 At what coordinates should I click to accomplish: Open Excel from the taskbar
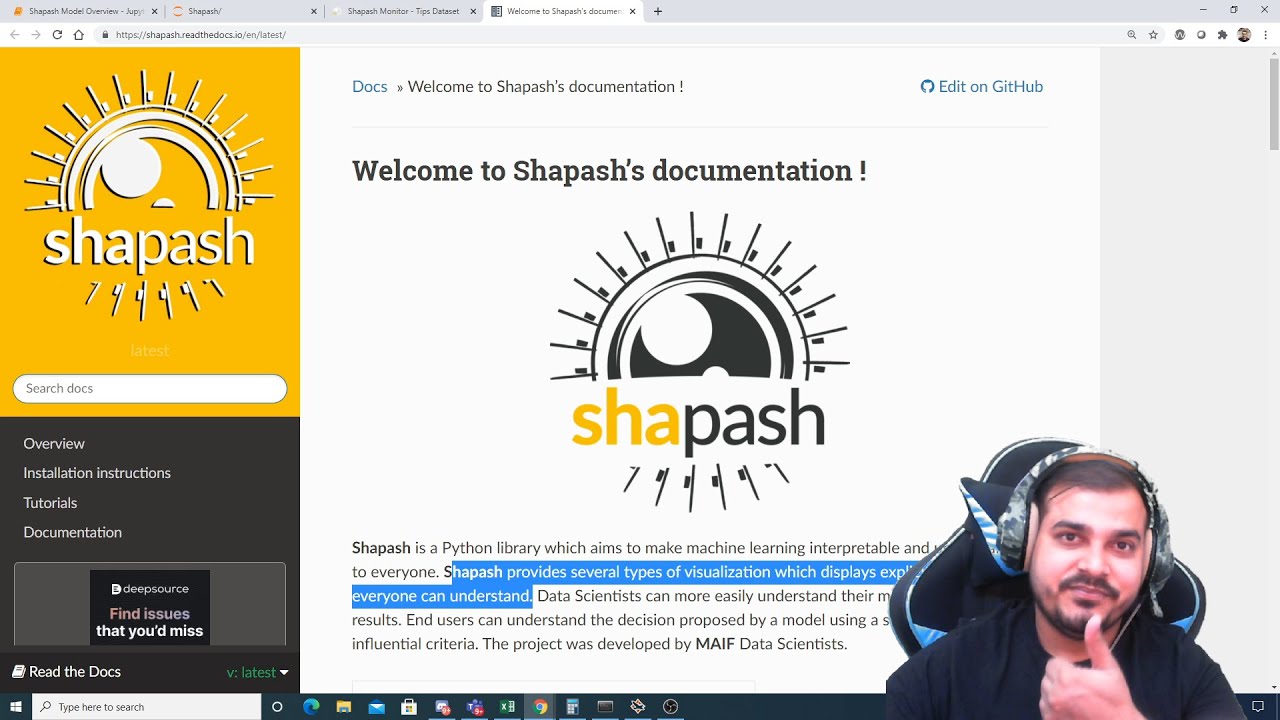tap(507, 707)
